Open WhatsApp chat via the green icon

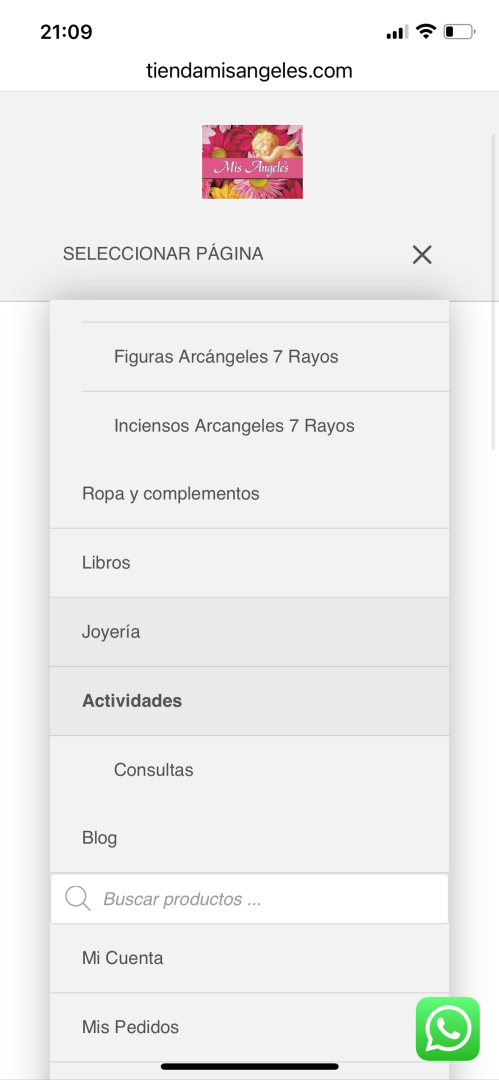pyautogui.click(x=447, y=1029)
